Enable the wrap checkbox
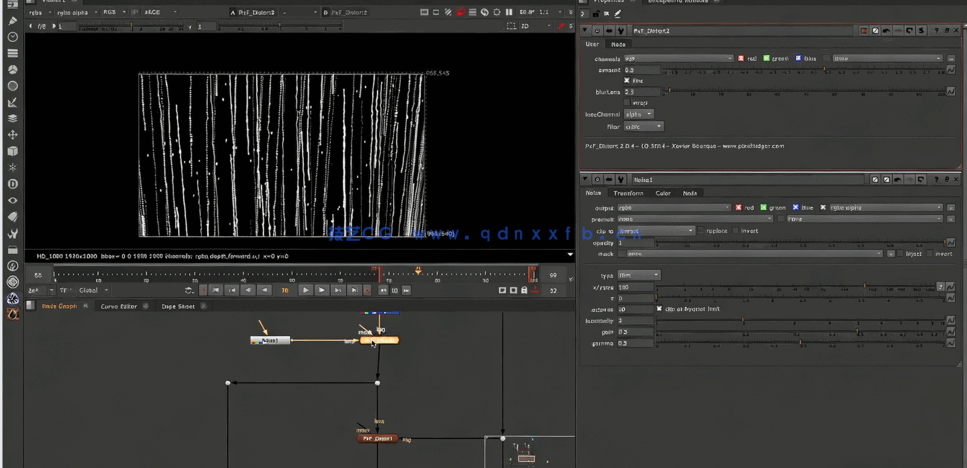This screenshot has width=967, height=468. pyautogui.click(x=627, y=102)
